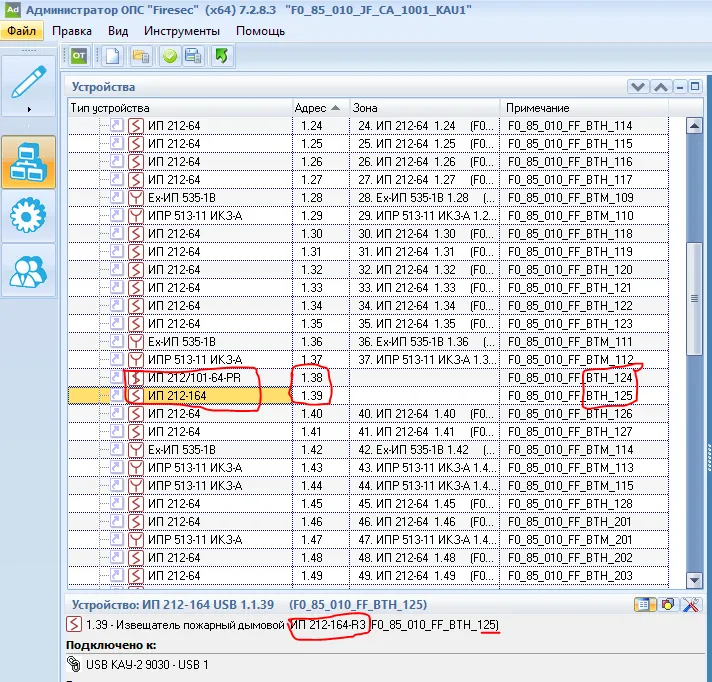Click zone cell '31. ИП 212-64 1.31'
This screenshot has height=682, width=712.
point(425,252)
